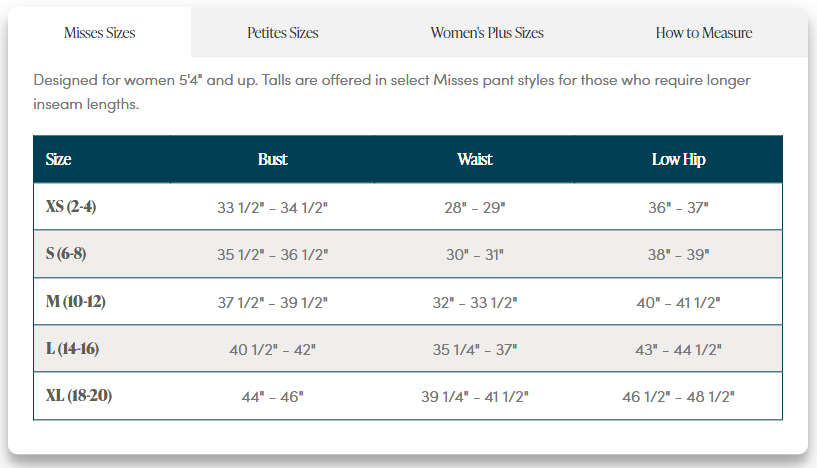This screenshot has width=817, height=468.
Task: Click the Low Hip column header
Action: (679, 159)
